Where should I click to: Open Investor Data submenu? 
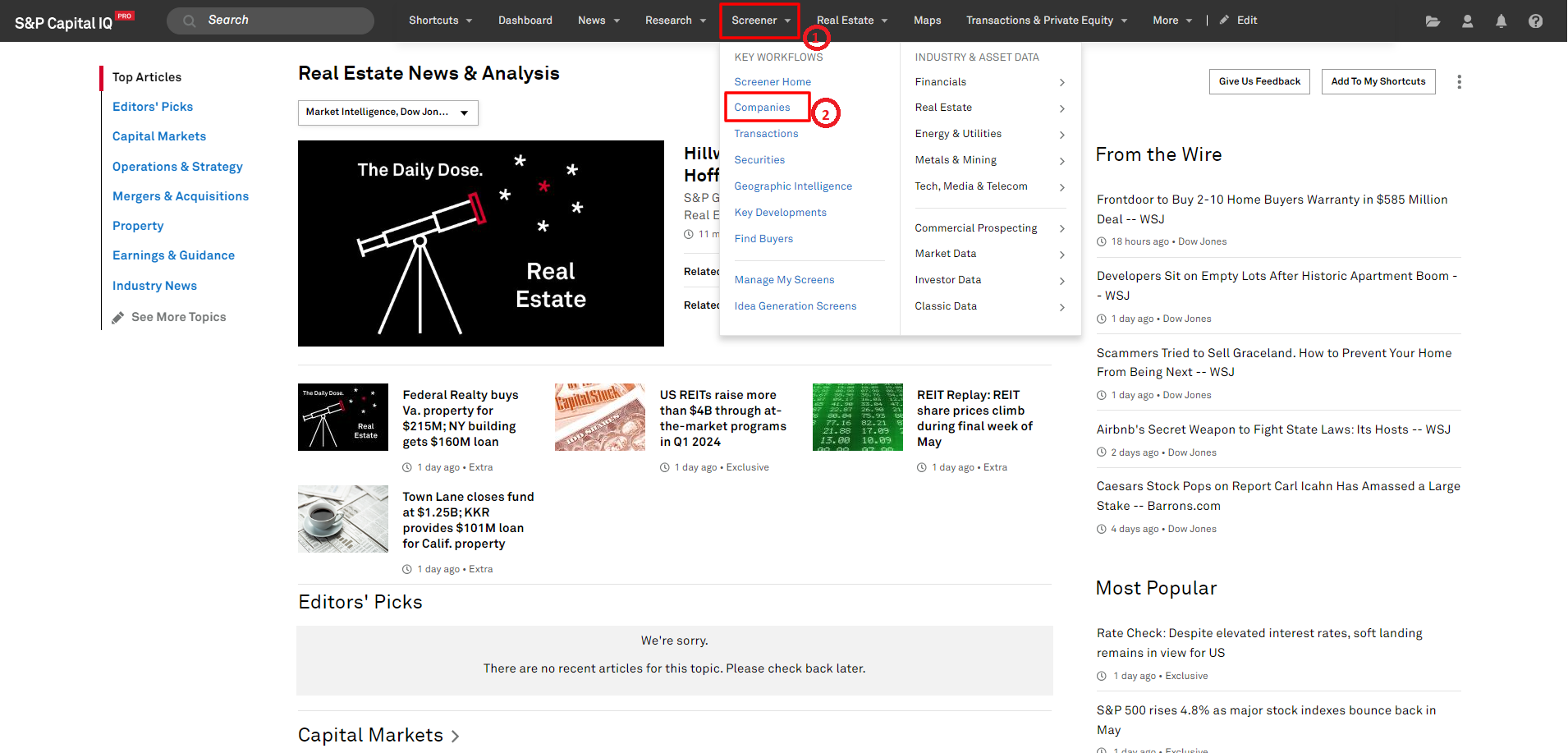click(x=990, y=280)
